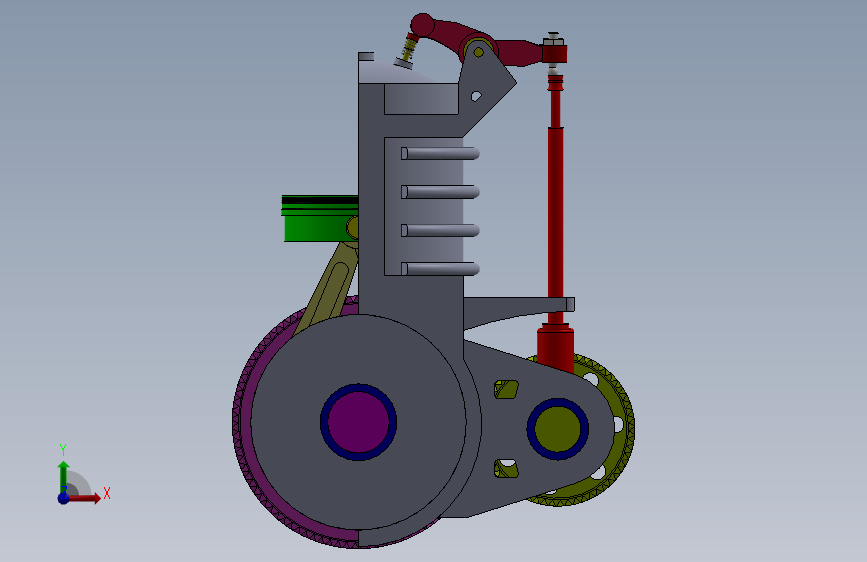Select the wide red tappet guide cylinder
Screen dimensions: 867x562
tap(555, 348)
